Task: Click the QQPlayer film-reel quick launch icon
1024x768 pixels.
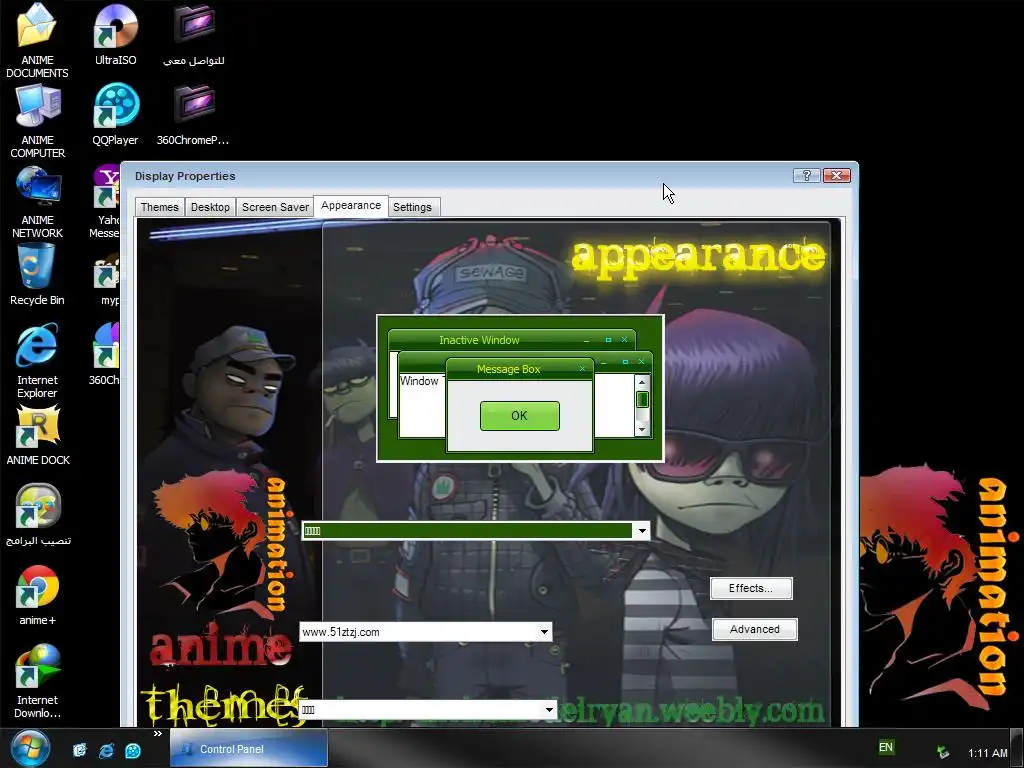Action: [133, 750]
